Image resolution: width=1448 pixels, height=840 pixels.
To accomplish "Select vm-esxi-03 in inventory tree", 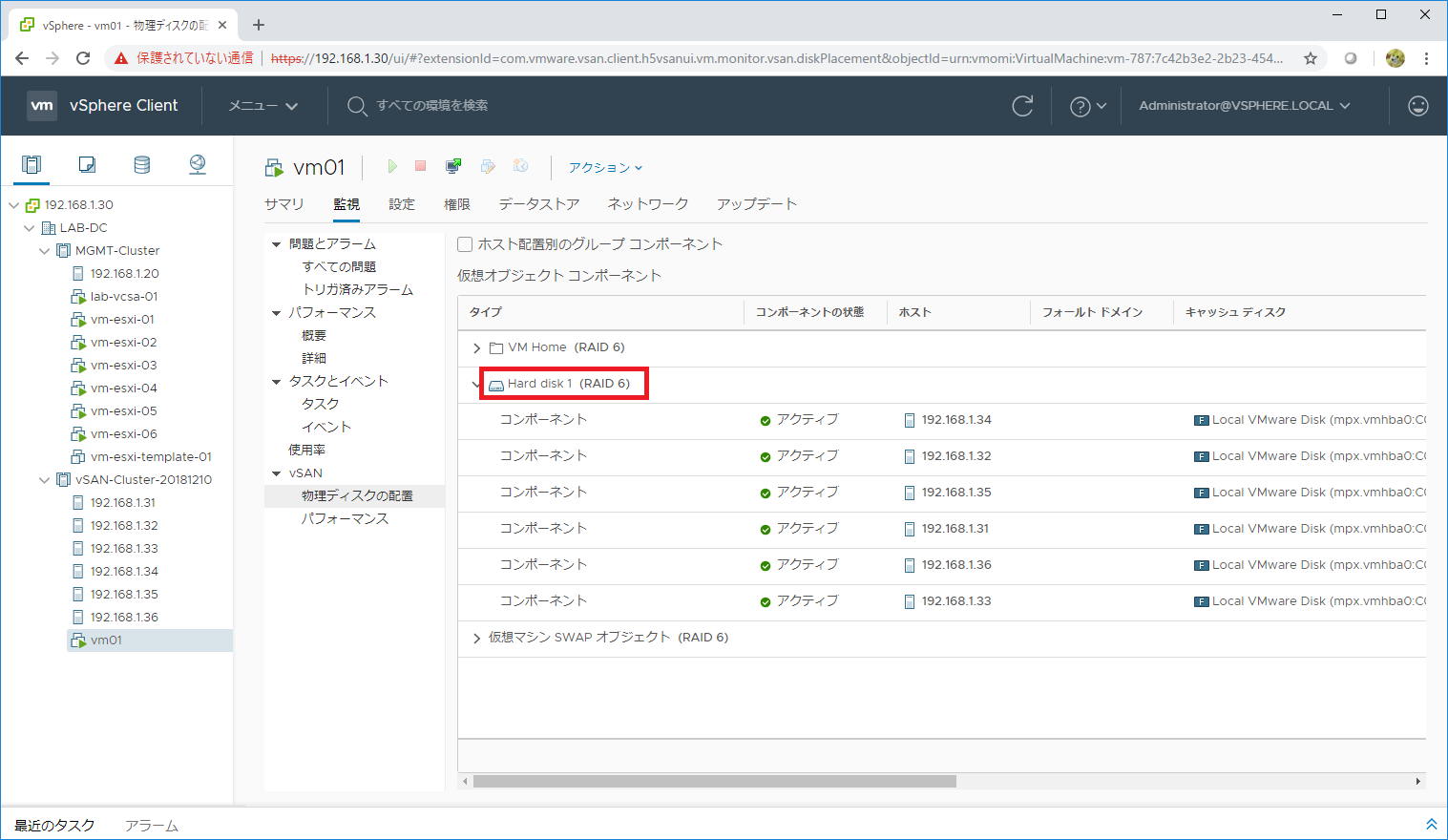I will click(124, 366).
